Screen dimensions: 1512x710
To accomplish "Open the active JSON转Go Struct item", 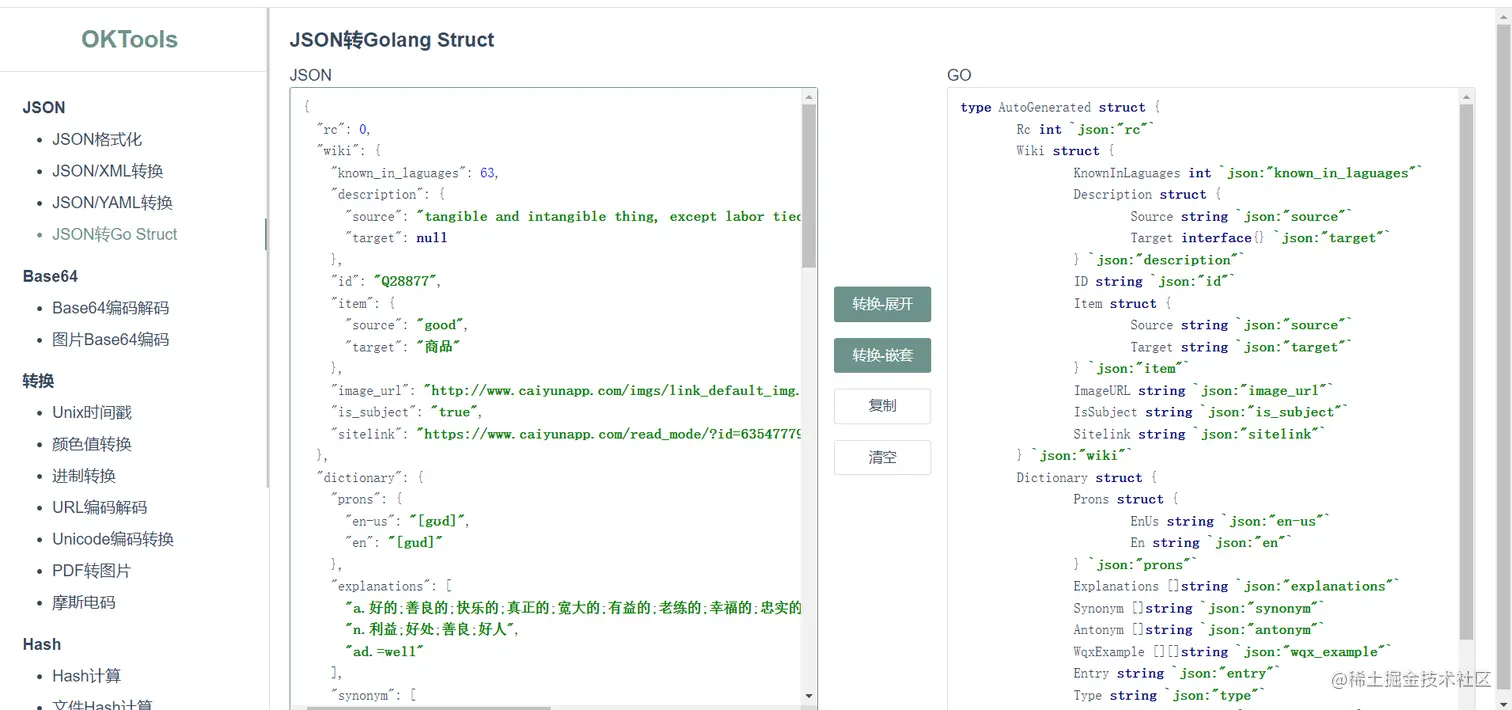I will (x=114, y=234).
